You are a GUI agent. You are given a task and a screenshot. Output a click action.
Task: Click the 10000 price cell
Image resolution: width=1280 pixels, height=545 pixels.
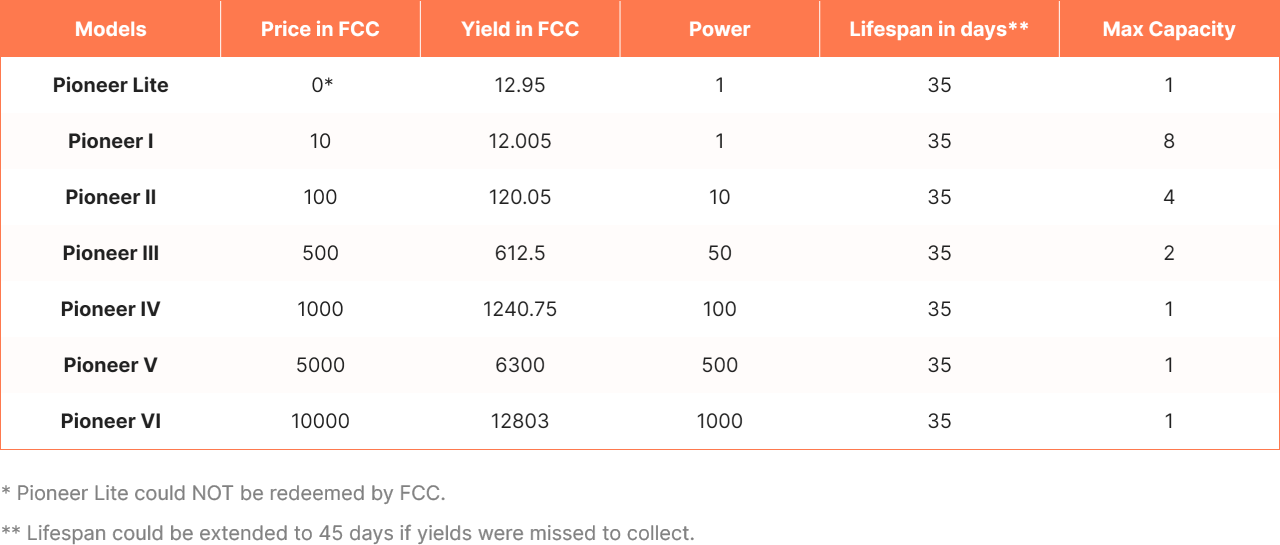320,421
